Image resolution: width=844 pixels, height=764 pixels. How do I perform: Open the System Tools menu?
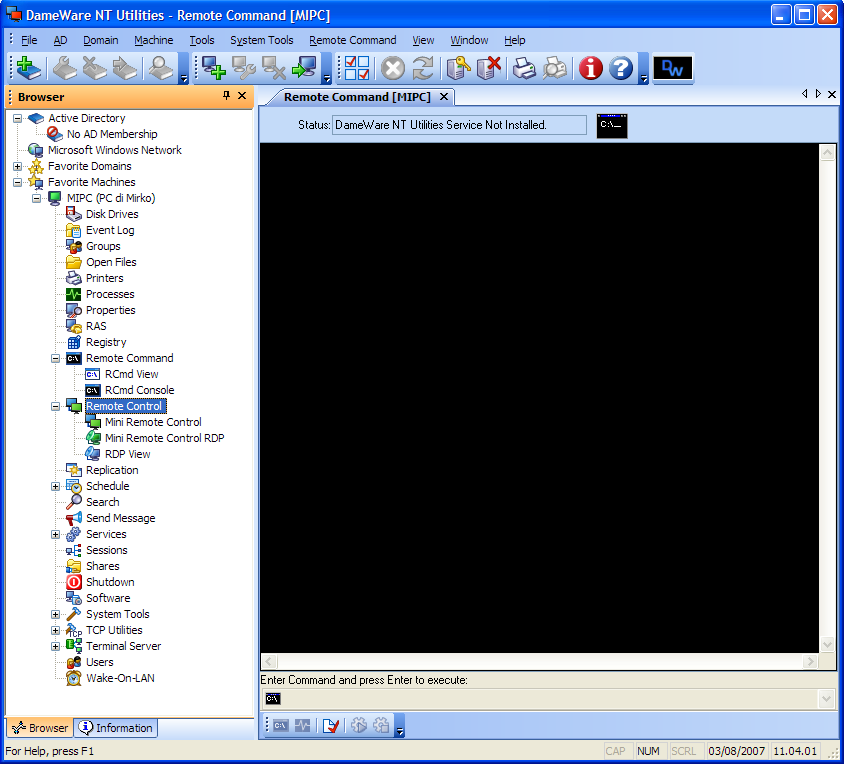click(x=262, y=40)
